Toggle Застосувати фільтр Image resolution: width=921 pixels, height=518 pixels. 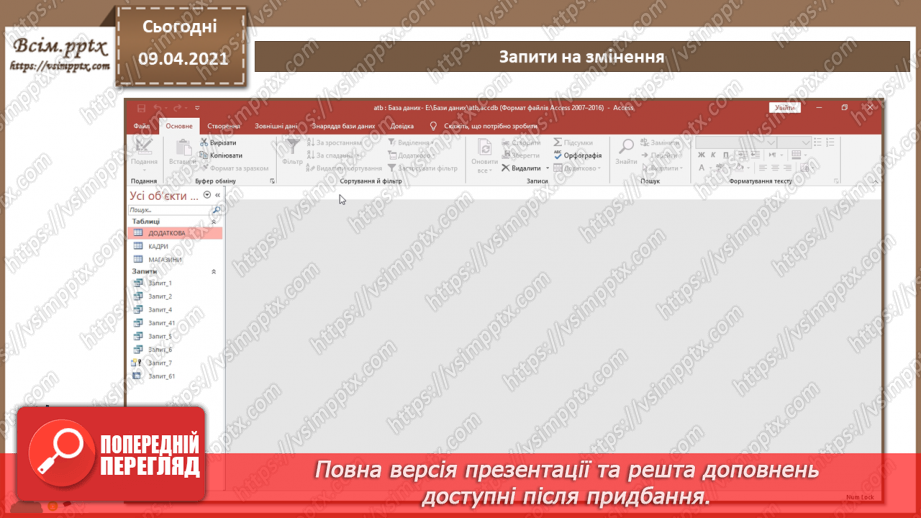tap(422, 169)
